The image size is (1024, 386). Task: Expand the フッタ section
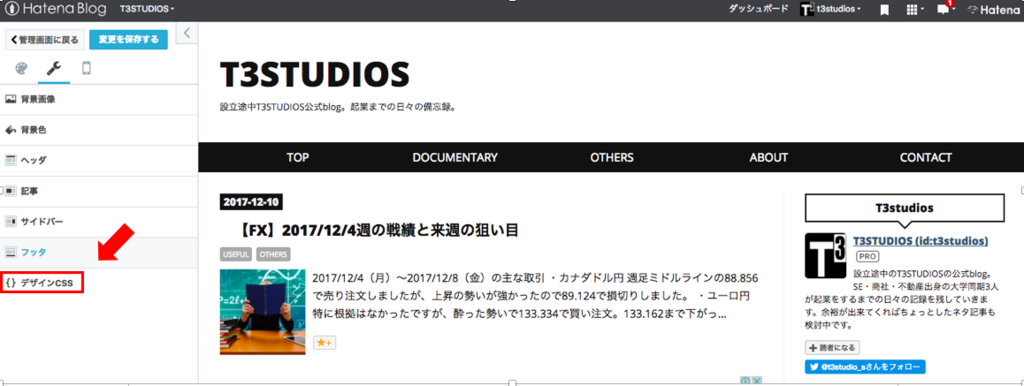coord(99,252)
